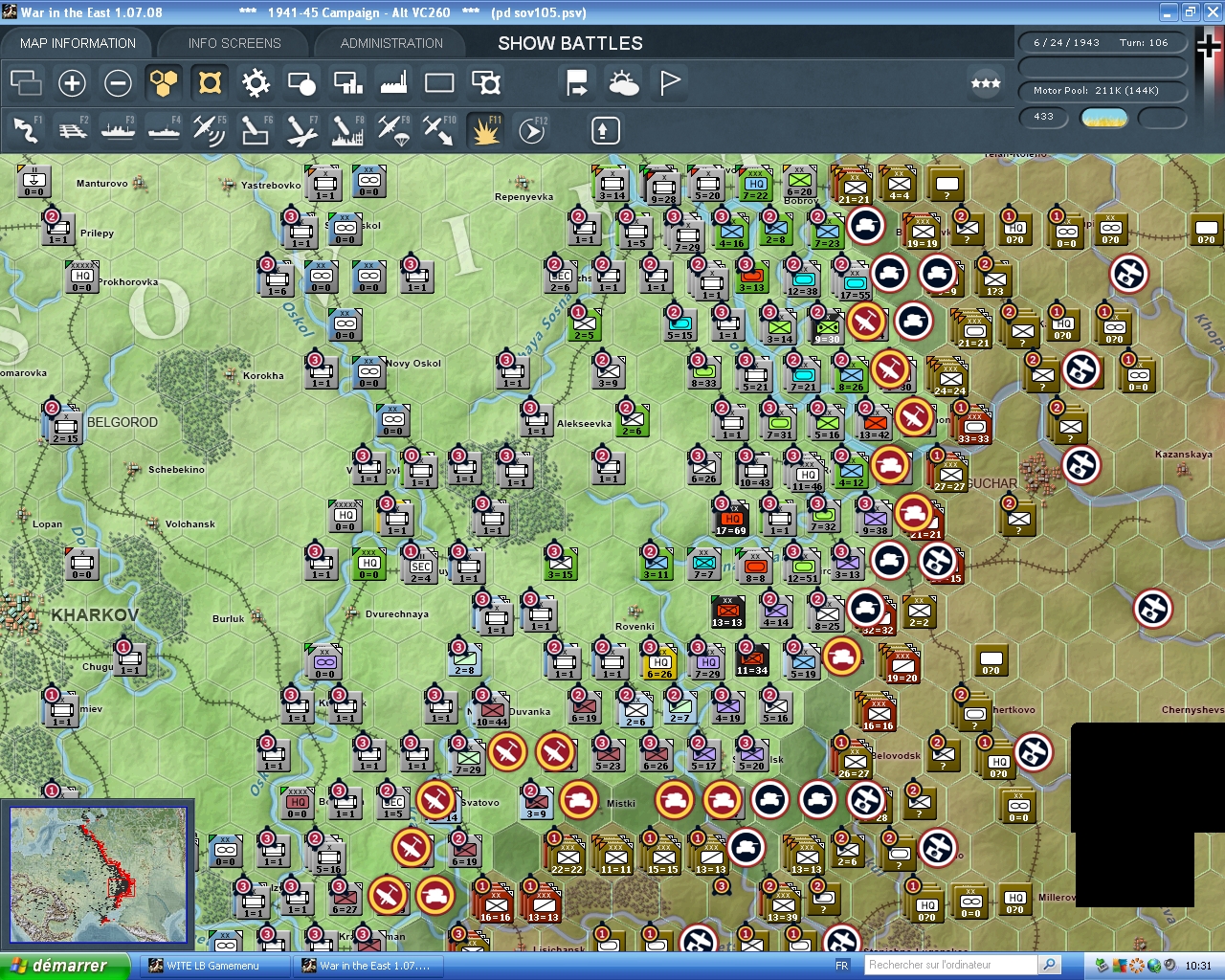This screenshot has width=1225, height=980.
Task: Click F12 end turn arrow icon
Action: (x=531, y=129)
